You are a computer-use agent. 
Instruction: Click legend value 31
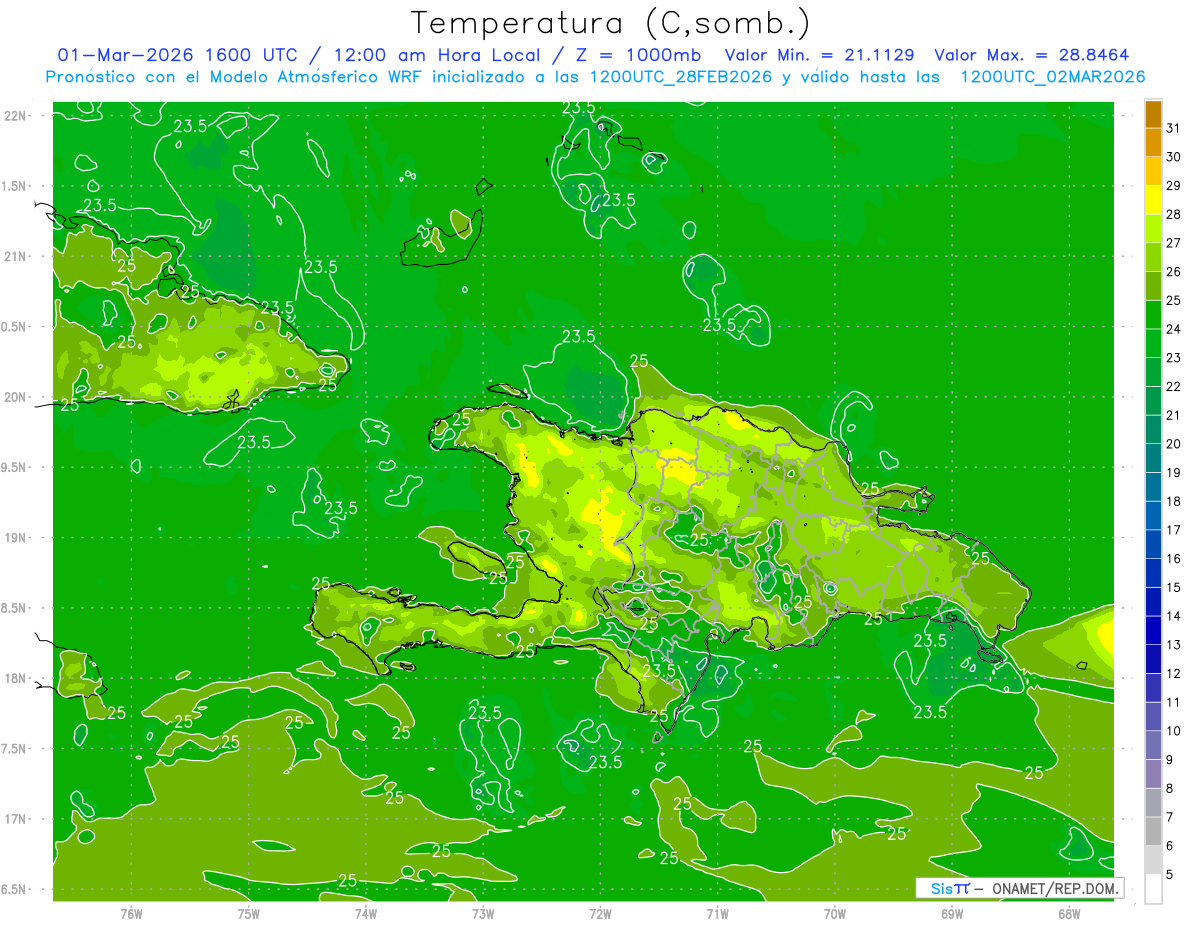coord(1174,128)
